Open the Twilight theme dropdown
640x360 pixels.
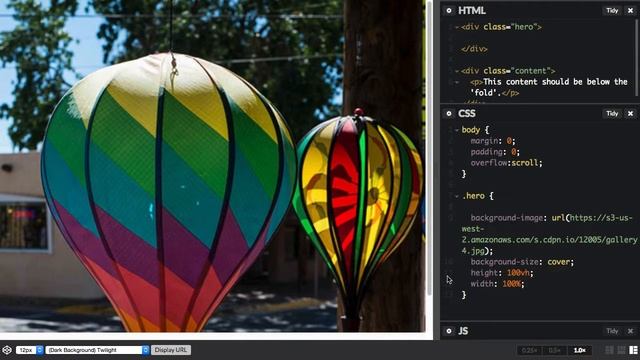click(97, 350)
